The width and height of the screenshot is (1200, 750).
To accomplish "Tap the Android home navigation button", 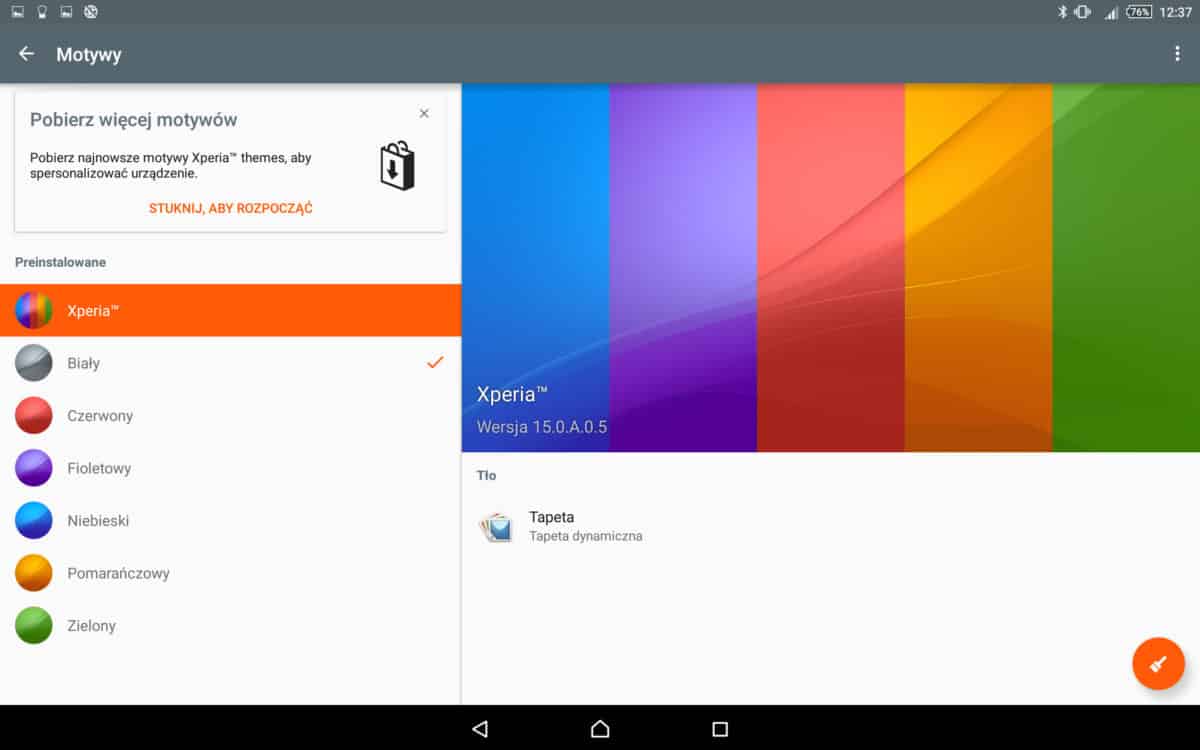I will 600,729.
